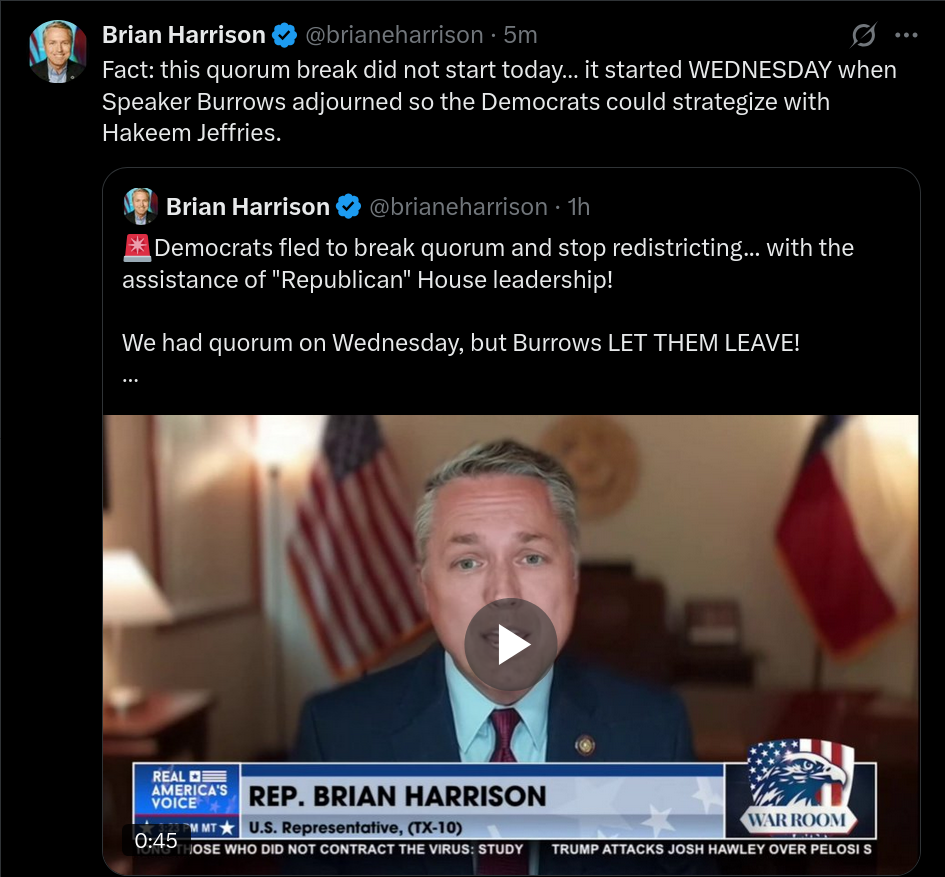Open Brian Harrison's profile avatar on main tweet
The image size is (945, 877).
[x=58, y=51]
